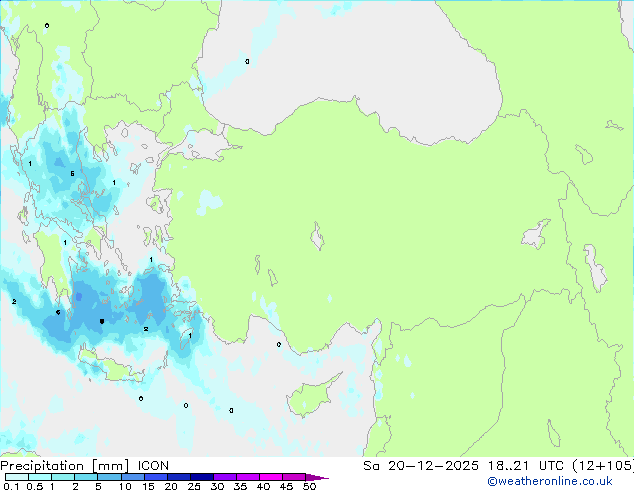Click the 'ICON' model name label
The height and width of the screenshot is (490, 634).
point(153,466)
